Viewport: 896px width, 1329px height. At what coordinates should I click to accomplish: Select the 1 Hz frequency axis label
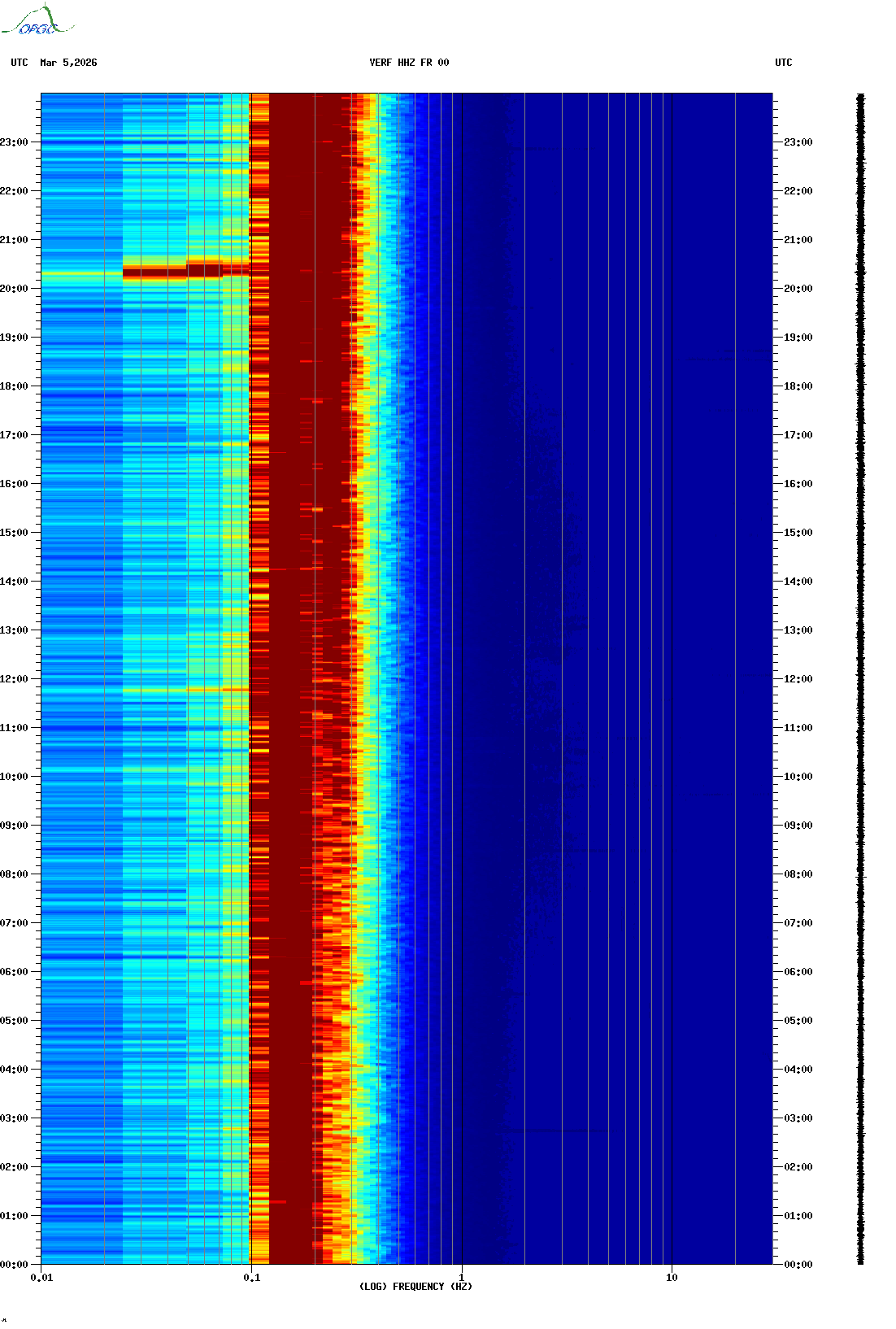pyautogui.click(x=462, y=1278)
